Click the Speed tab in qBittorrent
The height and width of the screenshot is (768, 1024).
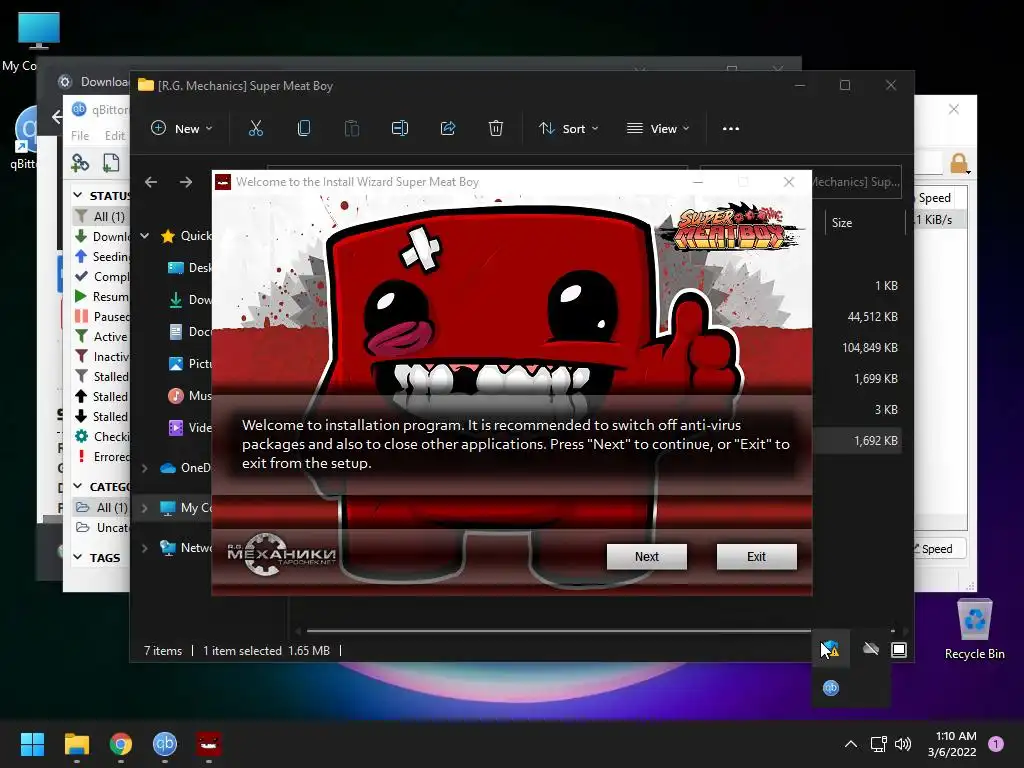pos(938,549)
